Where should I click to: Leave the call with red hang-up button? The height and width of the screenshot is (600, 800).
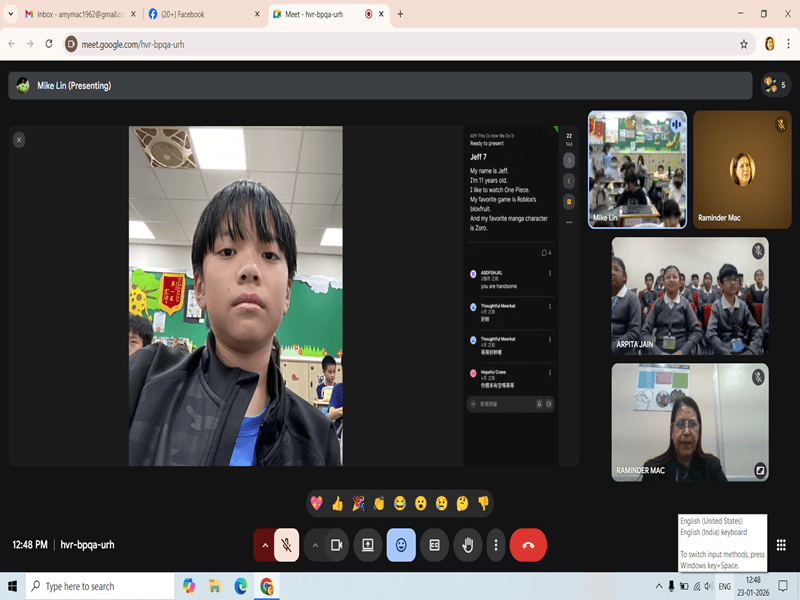click(x=528, y=545)
